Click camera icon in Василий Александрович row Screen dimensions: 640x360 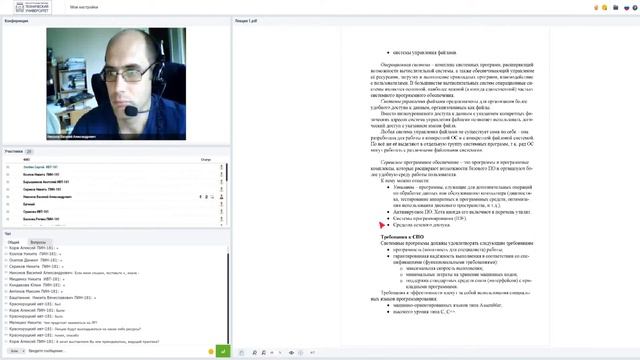pyautogui.click(x=207, y=197)
